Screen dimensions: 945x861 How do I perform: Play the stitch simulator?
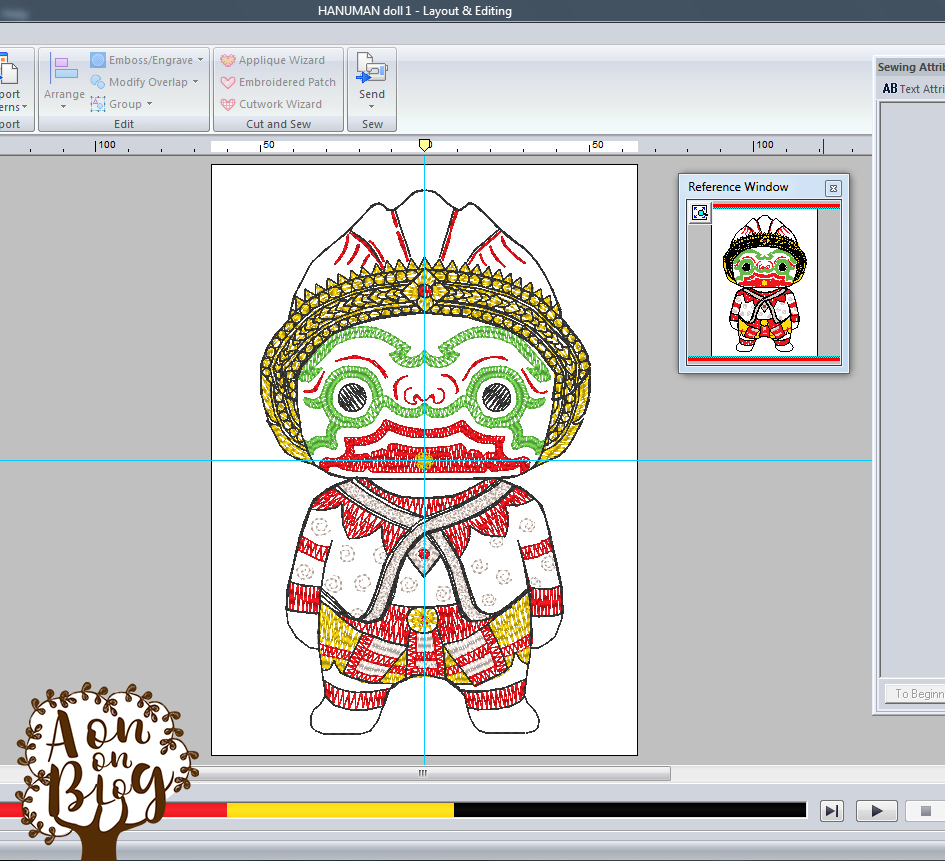(x=877, y=811)
